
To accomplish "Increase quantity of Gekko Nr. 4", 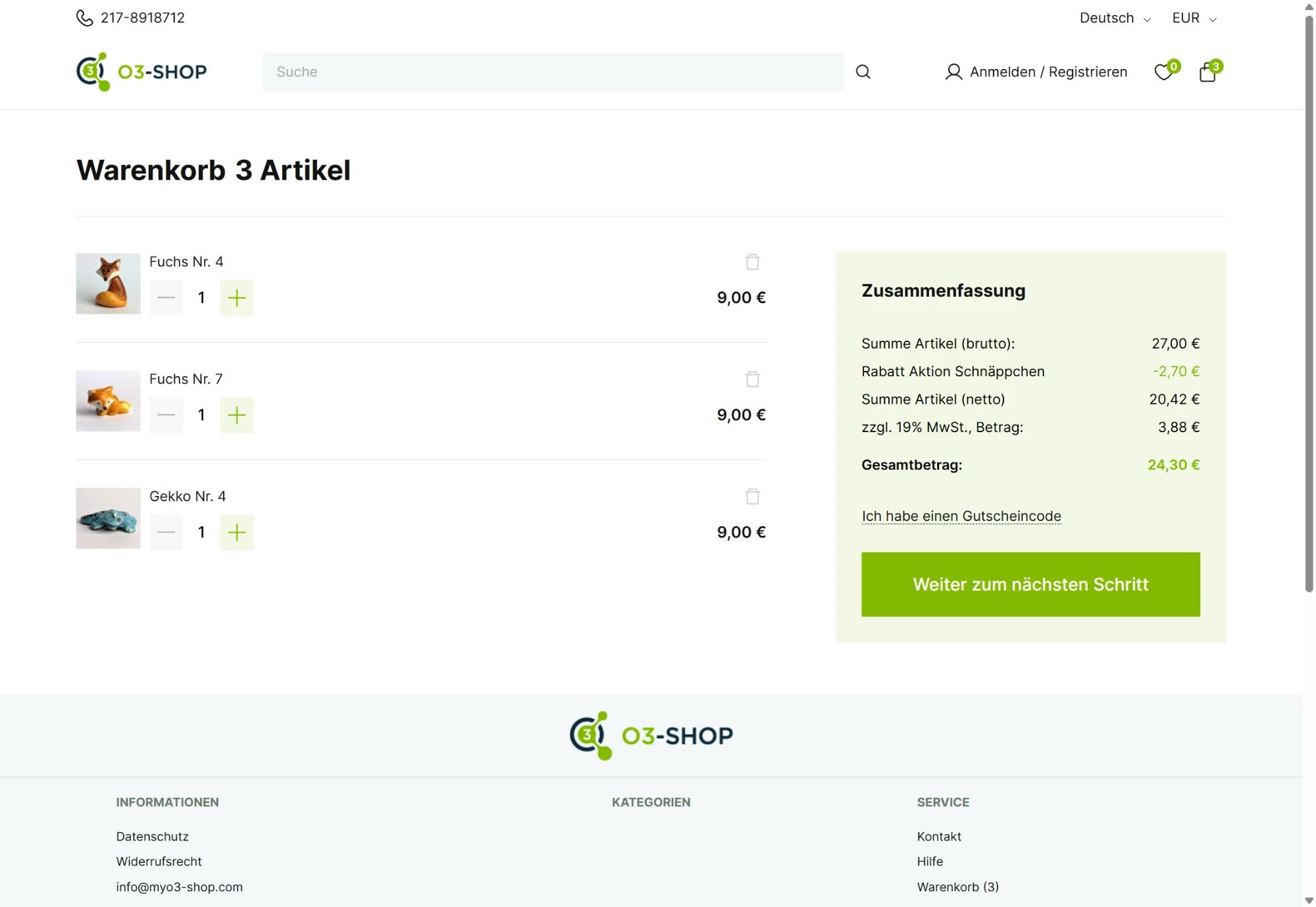I will click(x=237, y=532).
